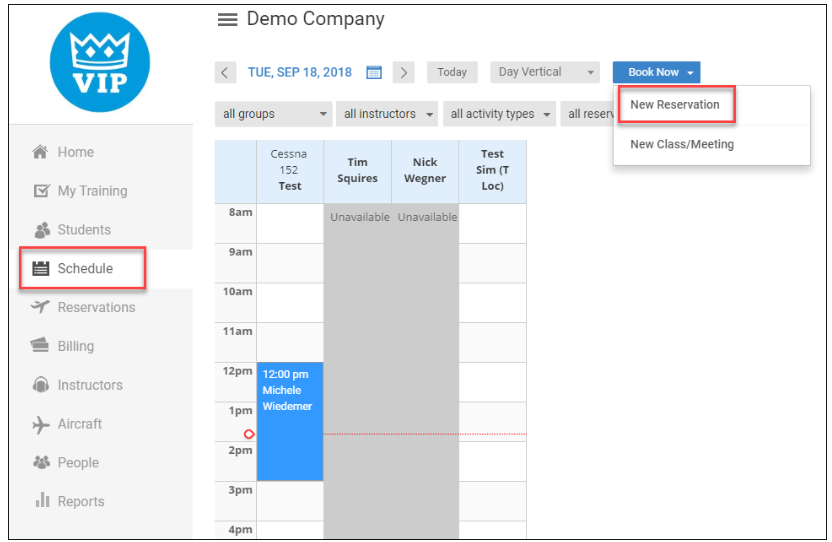The image size is (832, 542).
Task: Open the Day Vertical view dropdown
Action: pos(545,72)
